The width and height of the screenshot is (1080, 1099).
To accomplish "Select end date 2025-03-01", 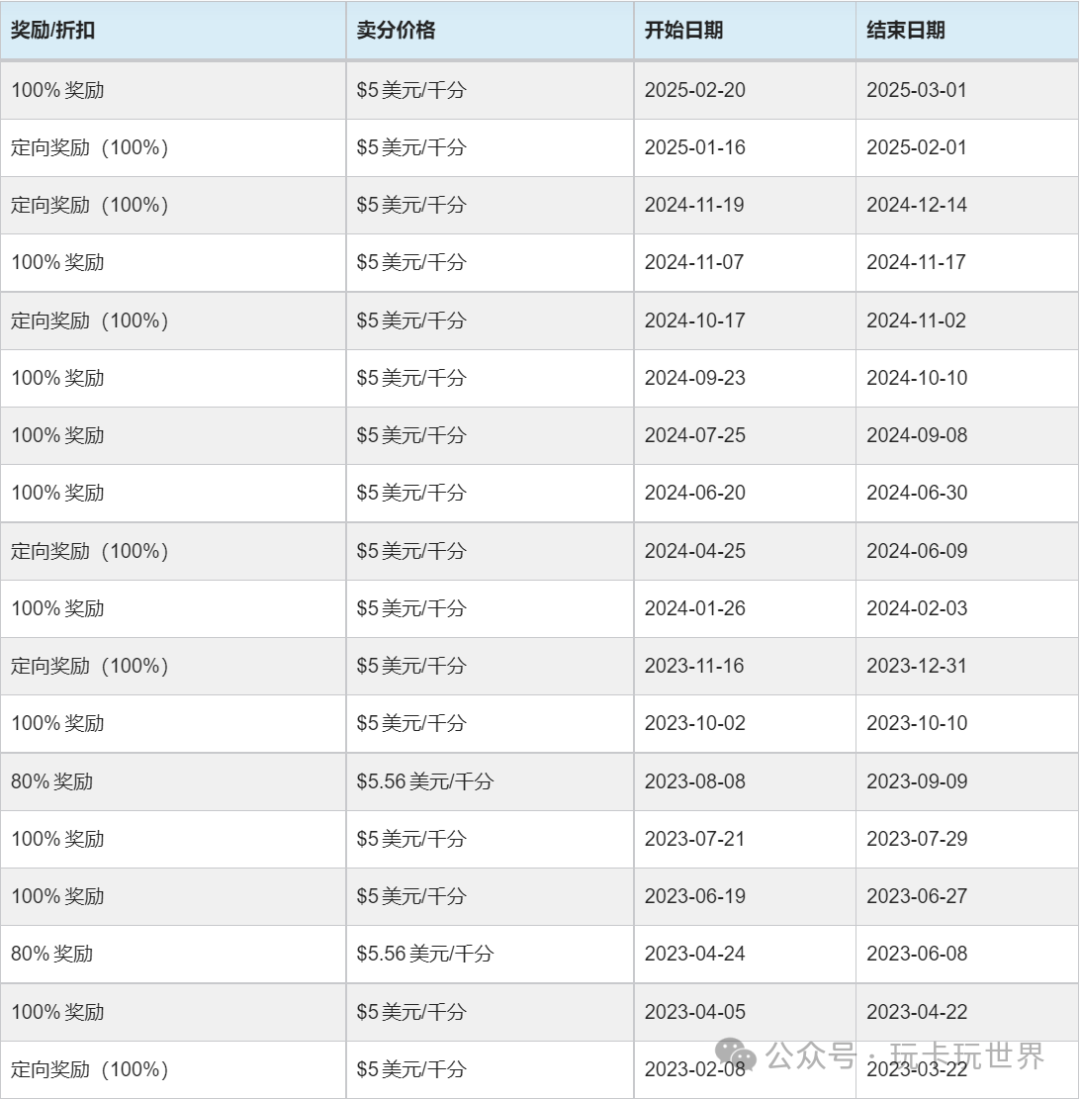I will [917, 90].
